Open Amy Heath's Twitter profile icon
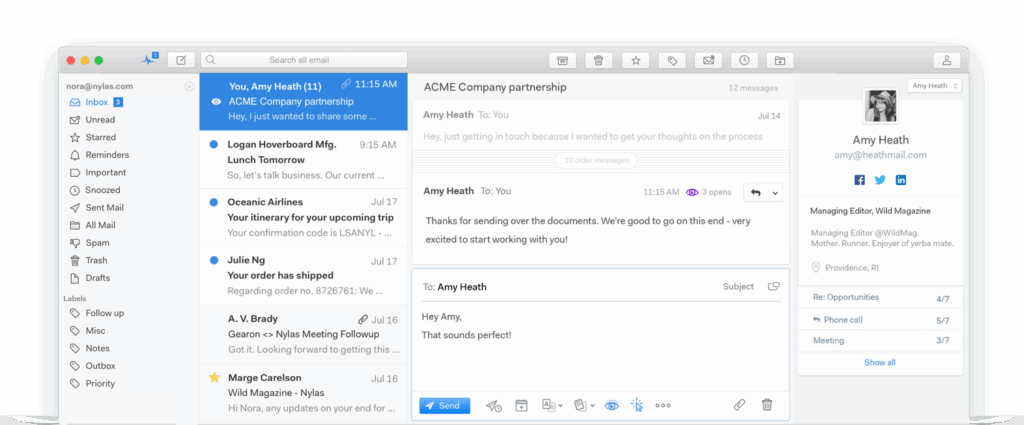 (x=880, y=180)
